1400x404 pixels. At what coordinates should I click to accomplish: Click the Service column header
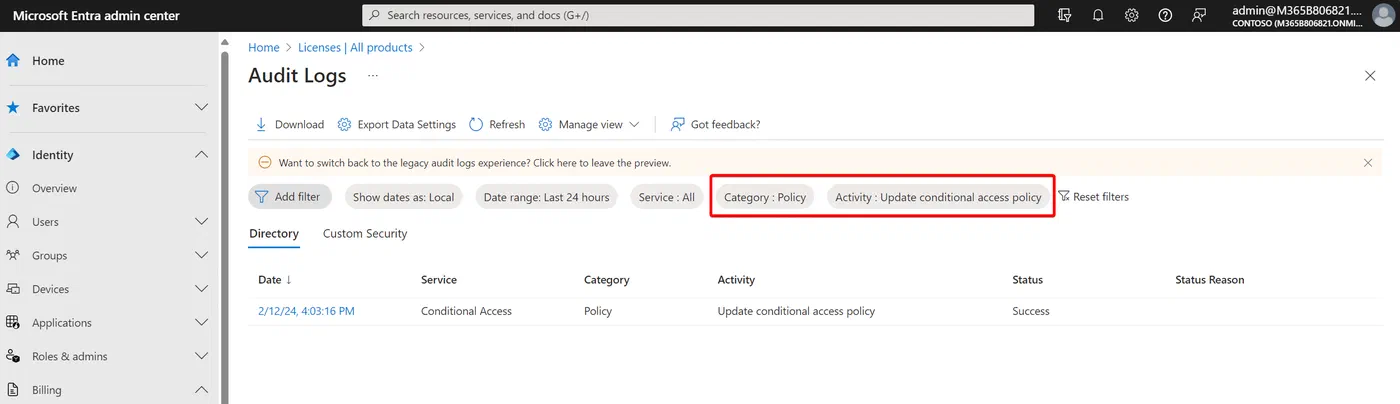click(x=439, y=280)
